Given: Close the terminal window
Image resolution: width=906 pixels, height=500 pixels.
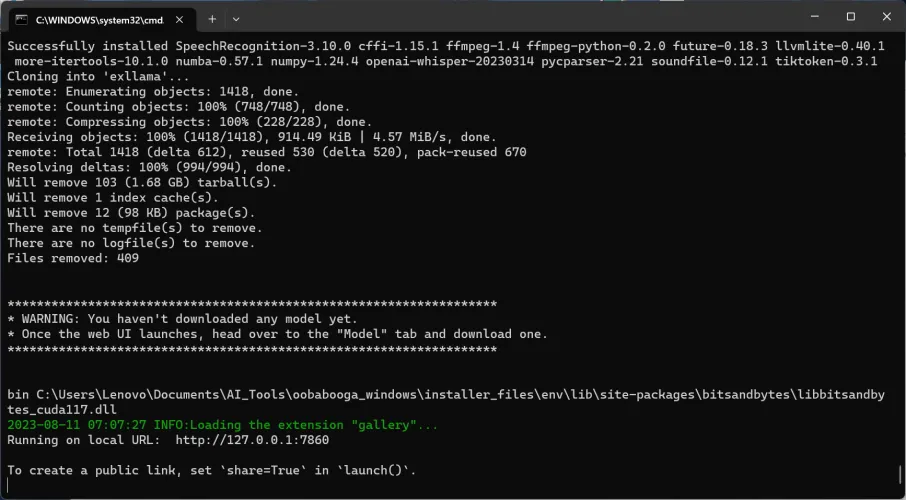Looking at the screenshot, I should (x=886, y=17).
